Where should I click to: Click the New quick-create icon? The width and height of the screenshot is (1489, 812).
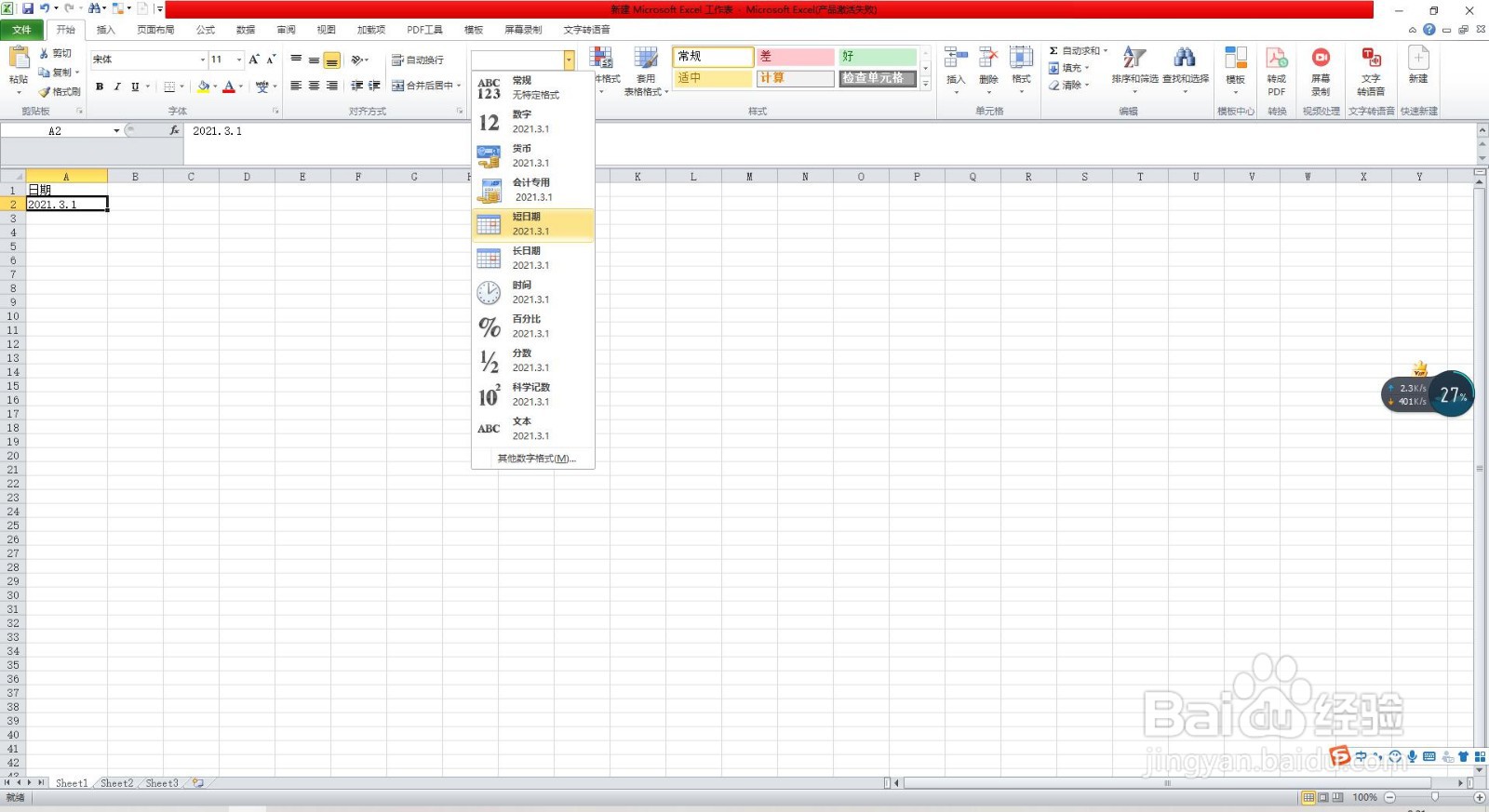(1418, 59)
